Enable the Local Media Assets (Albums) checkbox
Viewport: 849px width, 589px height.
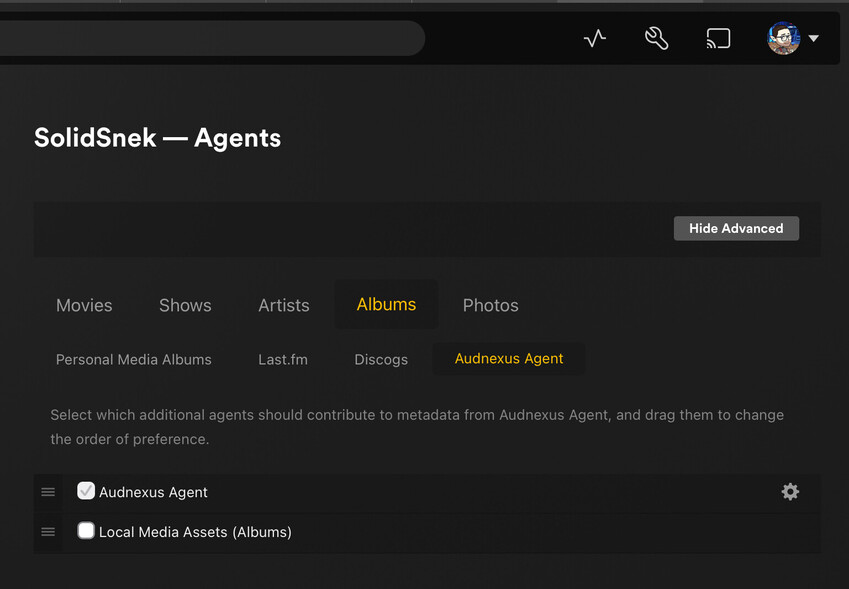86,531
